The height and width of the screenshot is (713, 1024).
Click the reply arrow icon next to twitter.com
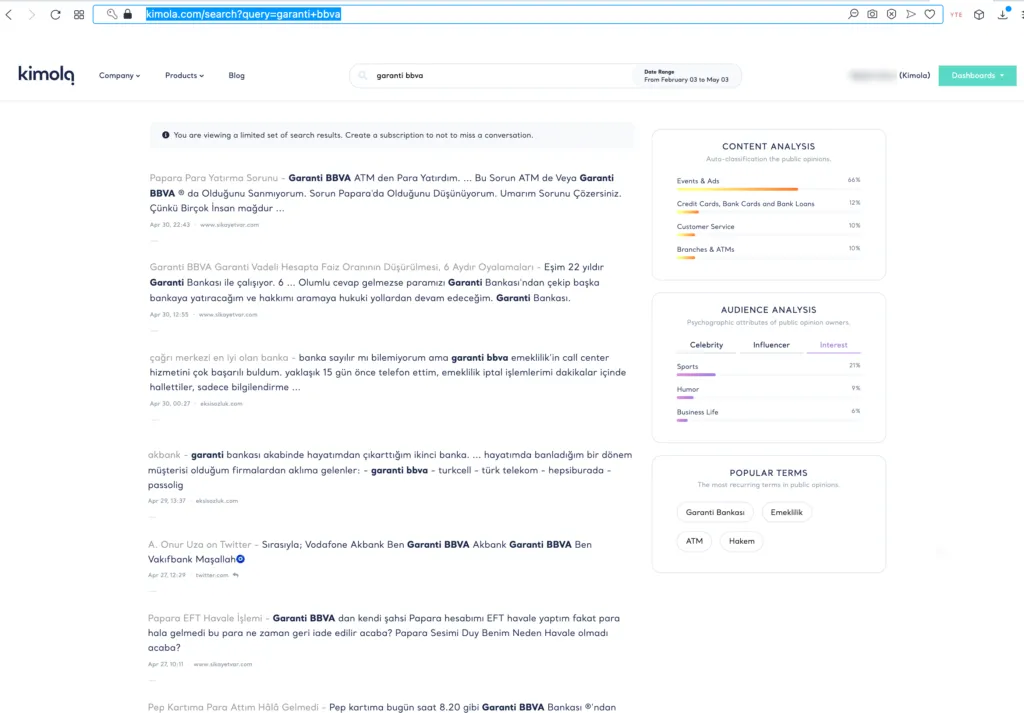coord(236,575)
